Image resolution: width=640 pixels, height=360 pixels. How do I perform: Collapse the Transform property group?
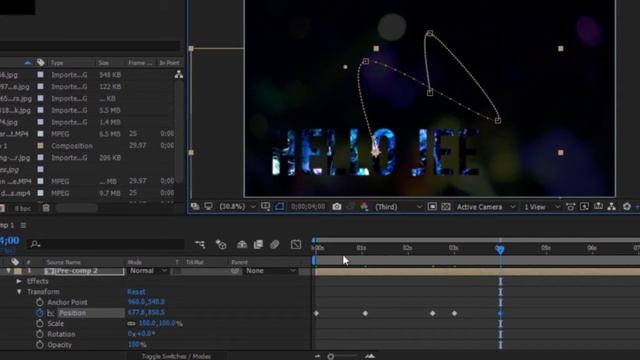(x=19, y=292)
